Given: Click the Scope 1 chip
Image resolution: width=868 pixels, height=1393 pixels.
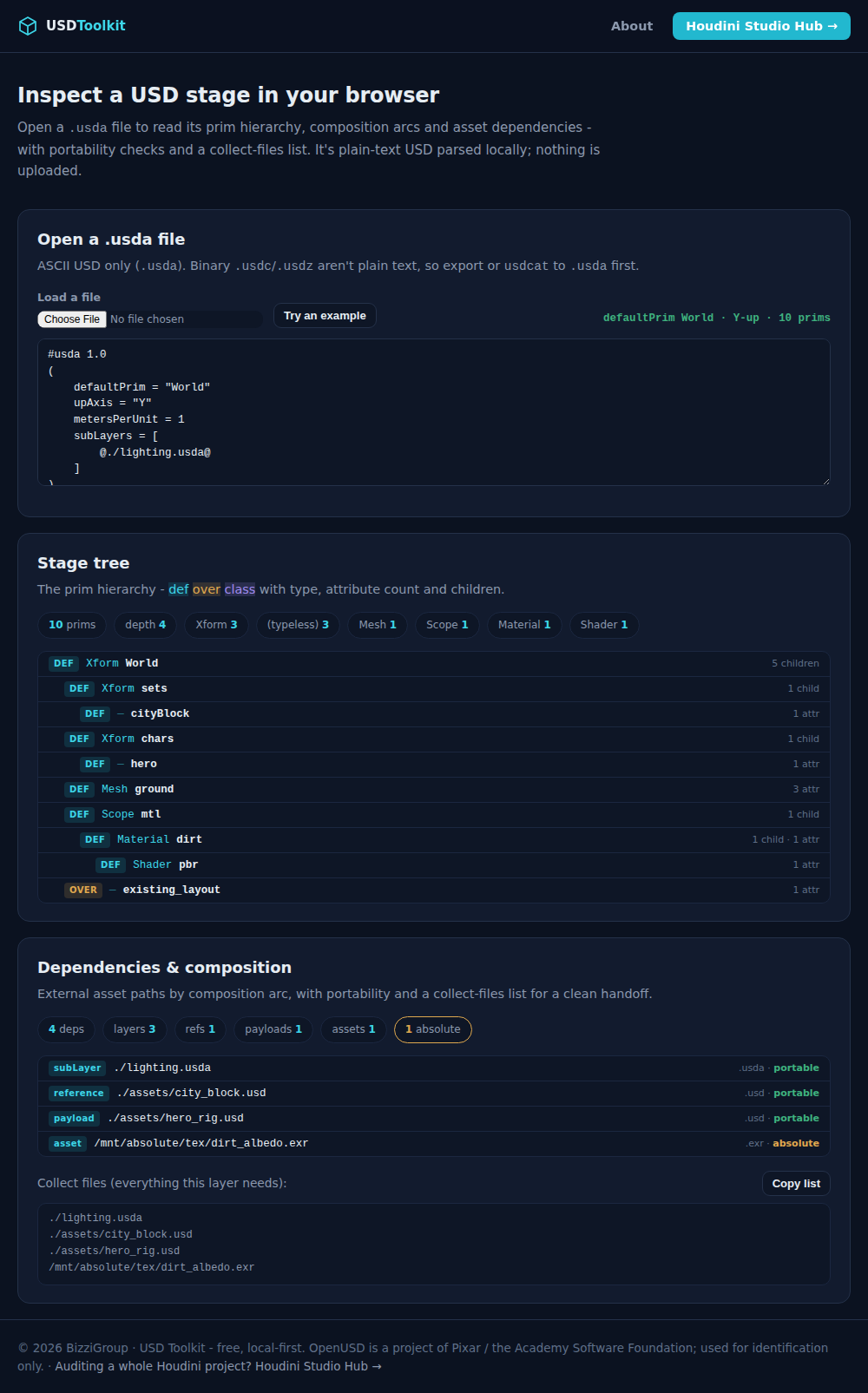Looking at the screenshot, I should pos(447,625).
